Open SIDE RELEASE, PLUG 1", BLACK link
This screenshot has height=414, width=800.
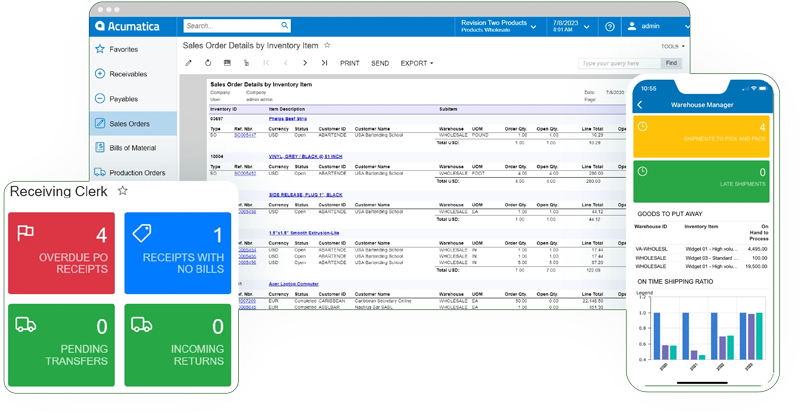tap(306, 194)
